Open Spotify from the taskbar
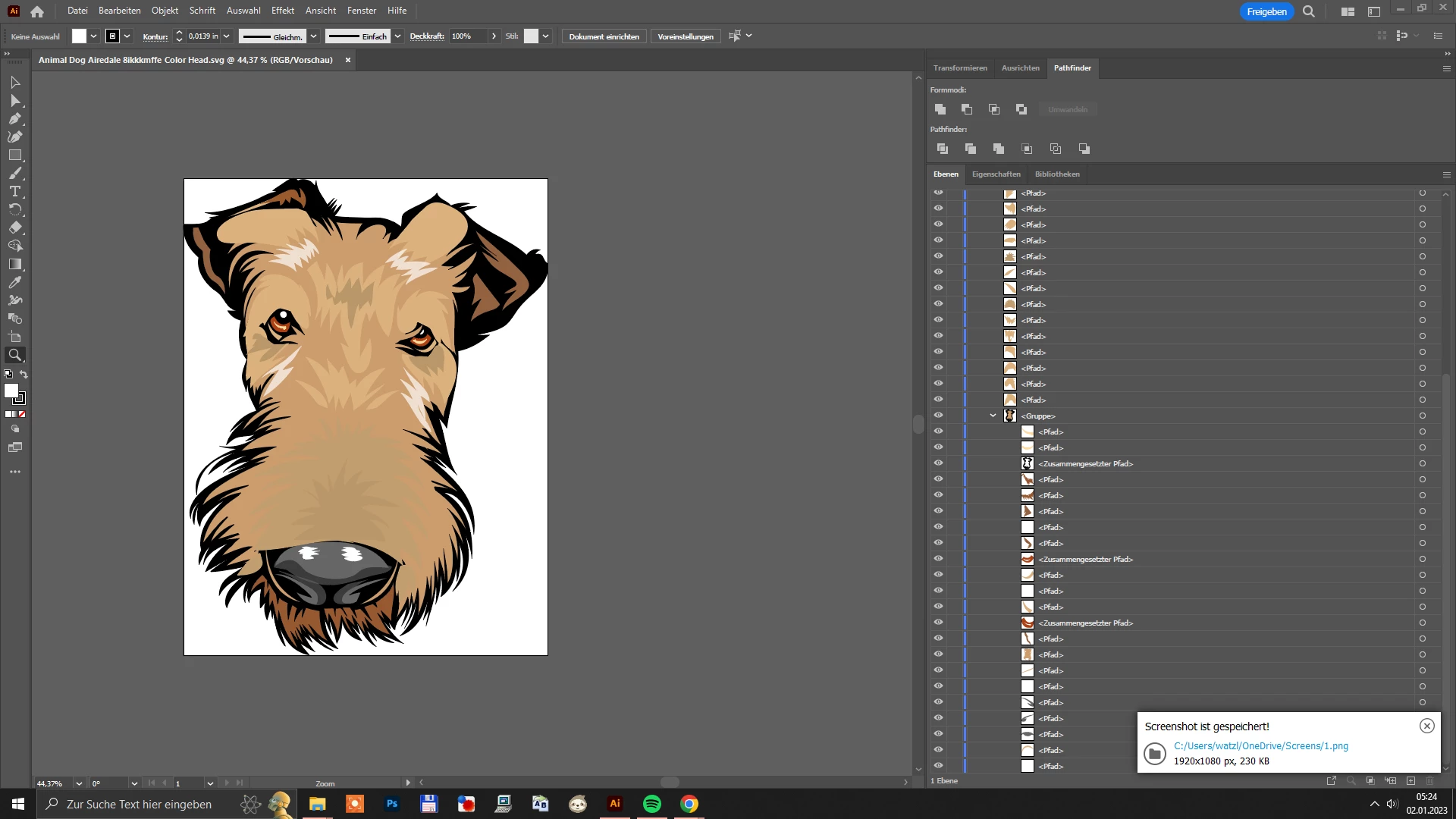Screen dimensions: 1456x819 click(x=651, y=804)
